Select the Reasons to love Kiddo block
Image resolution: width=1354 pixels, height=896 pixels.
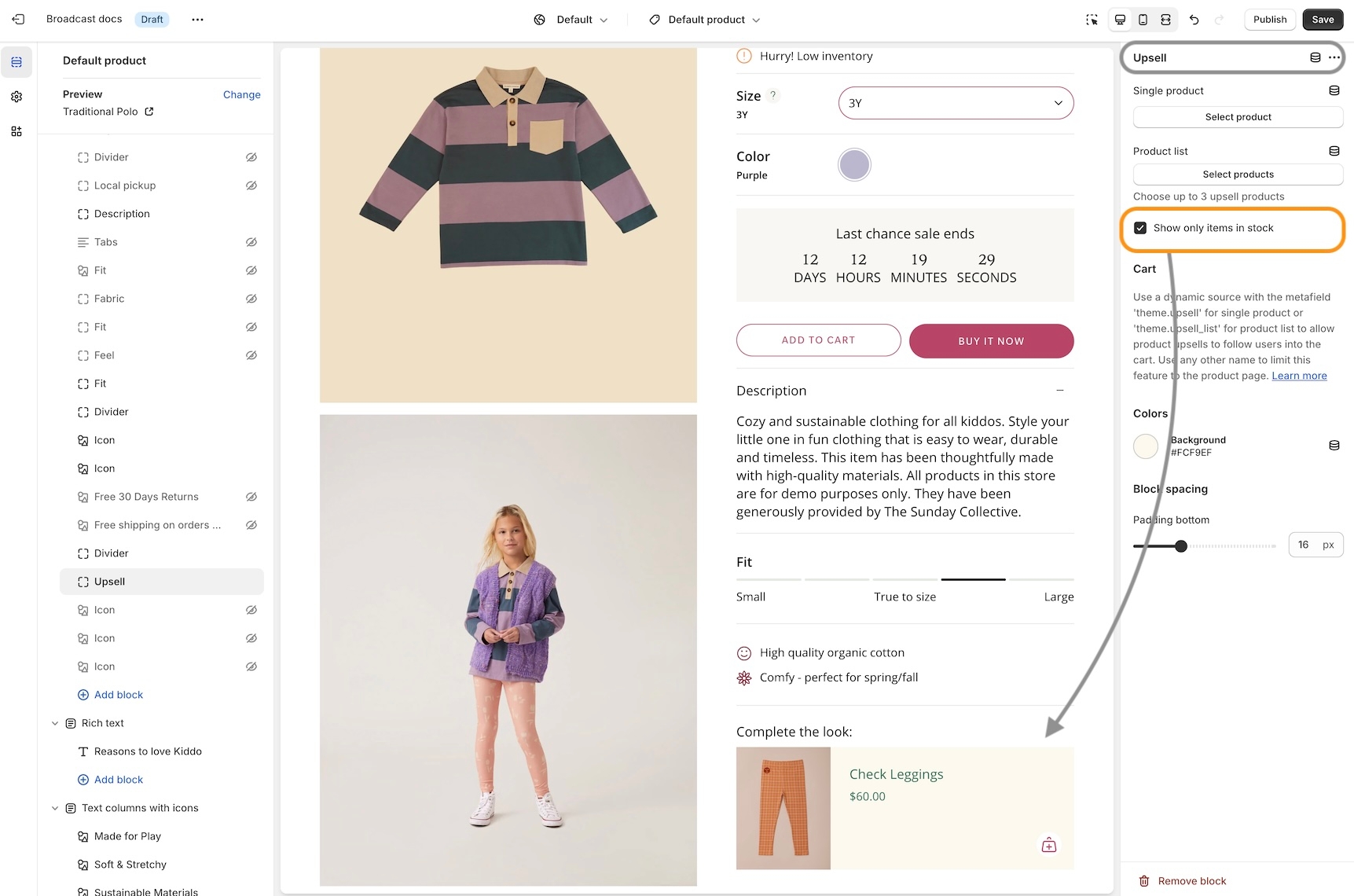tap(148, 751)
